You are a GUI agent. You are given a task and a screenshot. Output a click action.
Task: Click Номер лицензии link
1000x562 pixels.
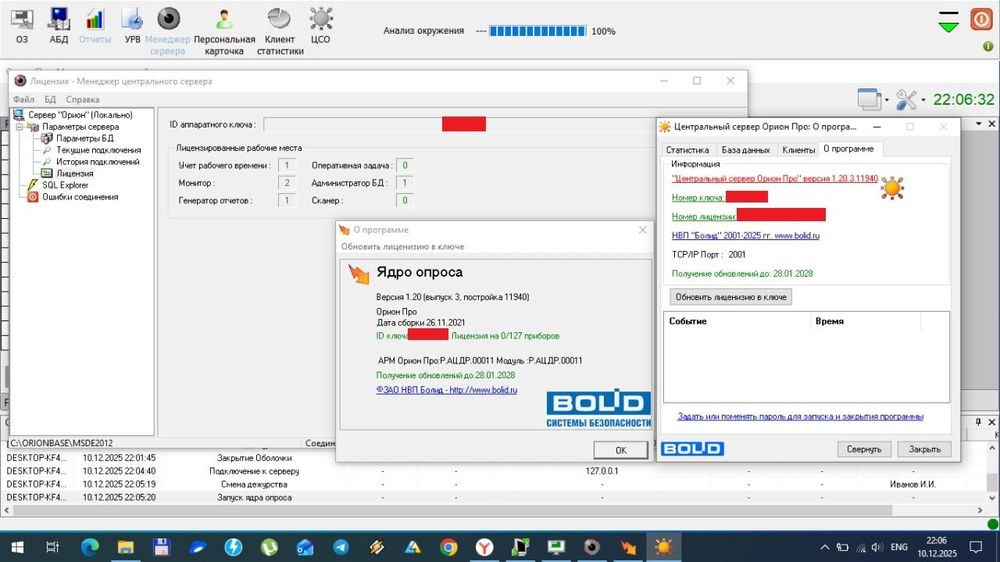tap(704, 217)
